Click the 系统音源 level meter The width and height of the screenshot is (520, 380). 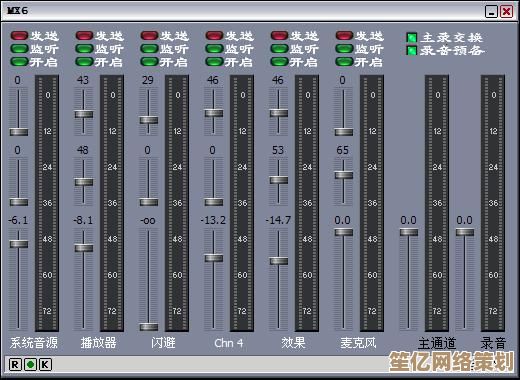(x=47, y=203)
